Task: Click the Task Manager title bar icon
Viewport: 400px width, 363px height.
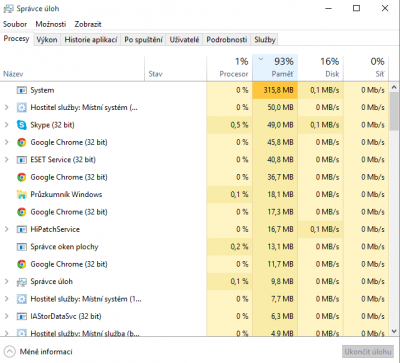Action: (x=8, y=9)
